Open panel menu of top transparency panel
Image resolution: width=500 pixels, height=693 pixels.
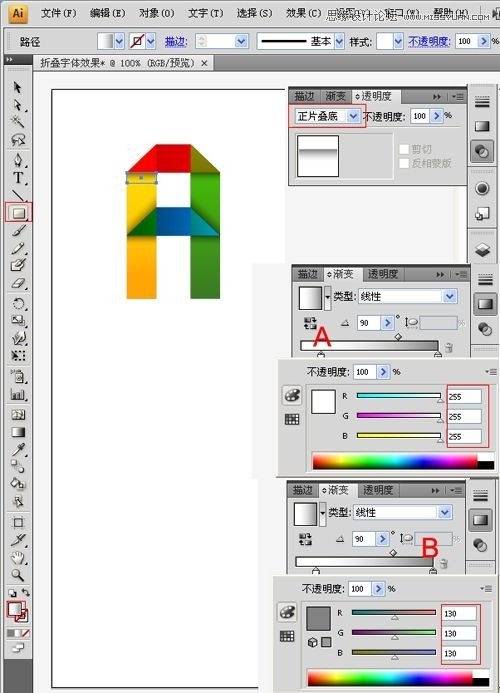coord(458,97)
